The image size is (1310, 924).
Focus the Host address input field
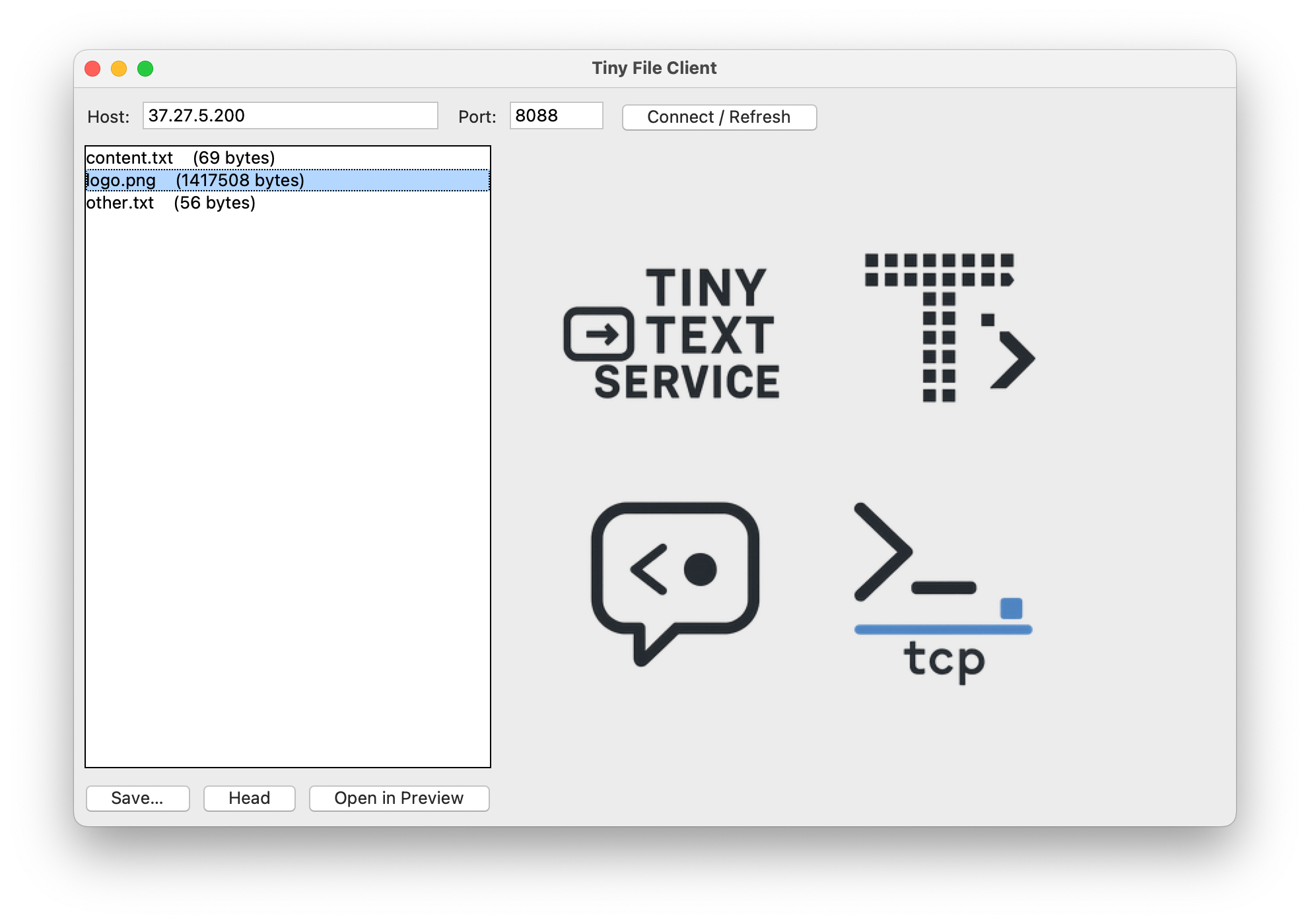pyautogui.click(x=290, y=115)
